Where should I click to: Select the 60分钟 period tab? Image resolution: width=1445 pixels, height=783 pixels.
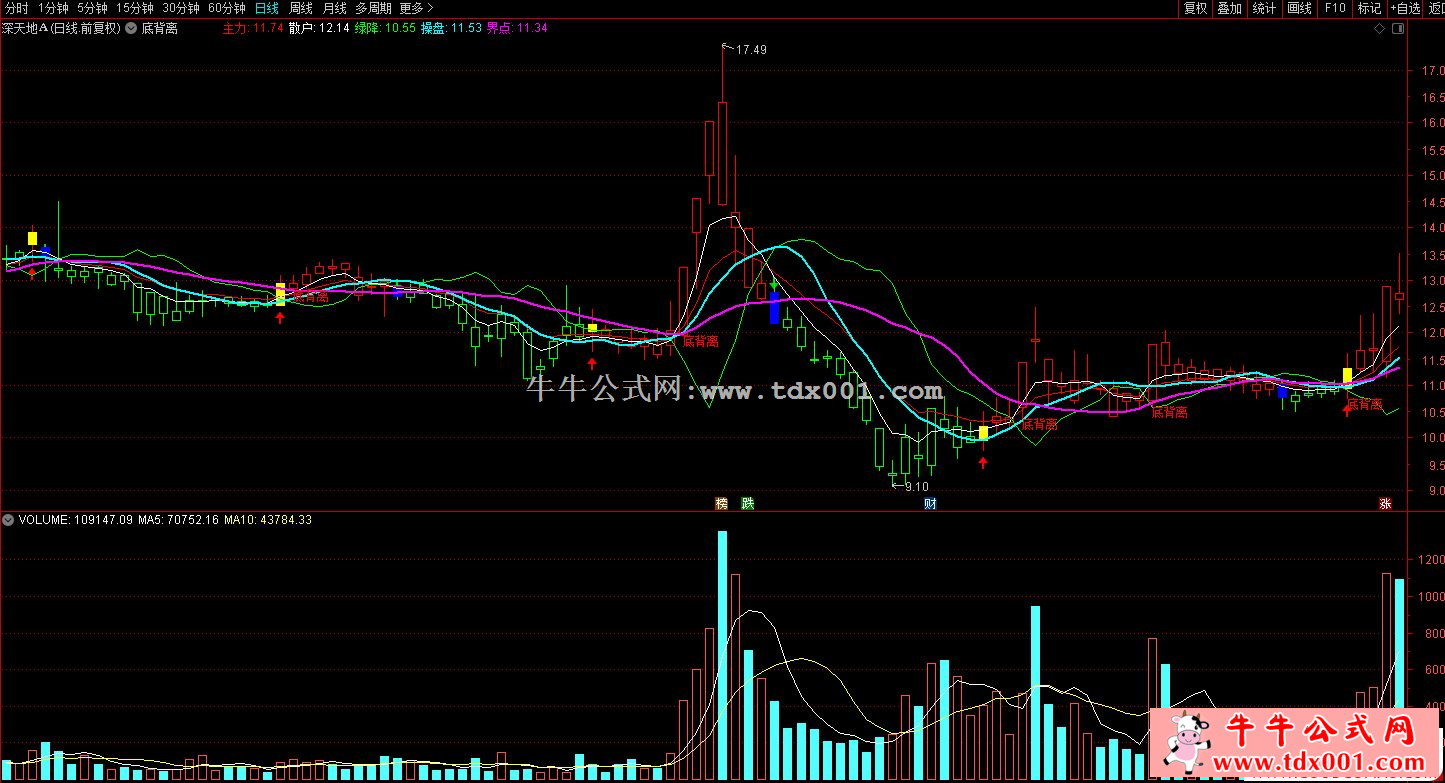(x=226, y=8)
